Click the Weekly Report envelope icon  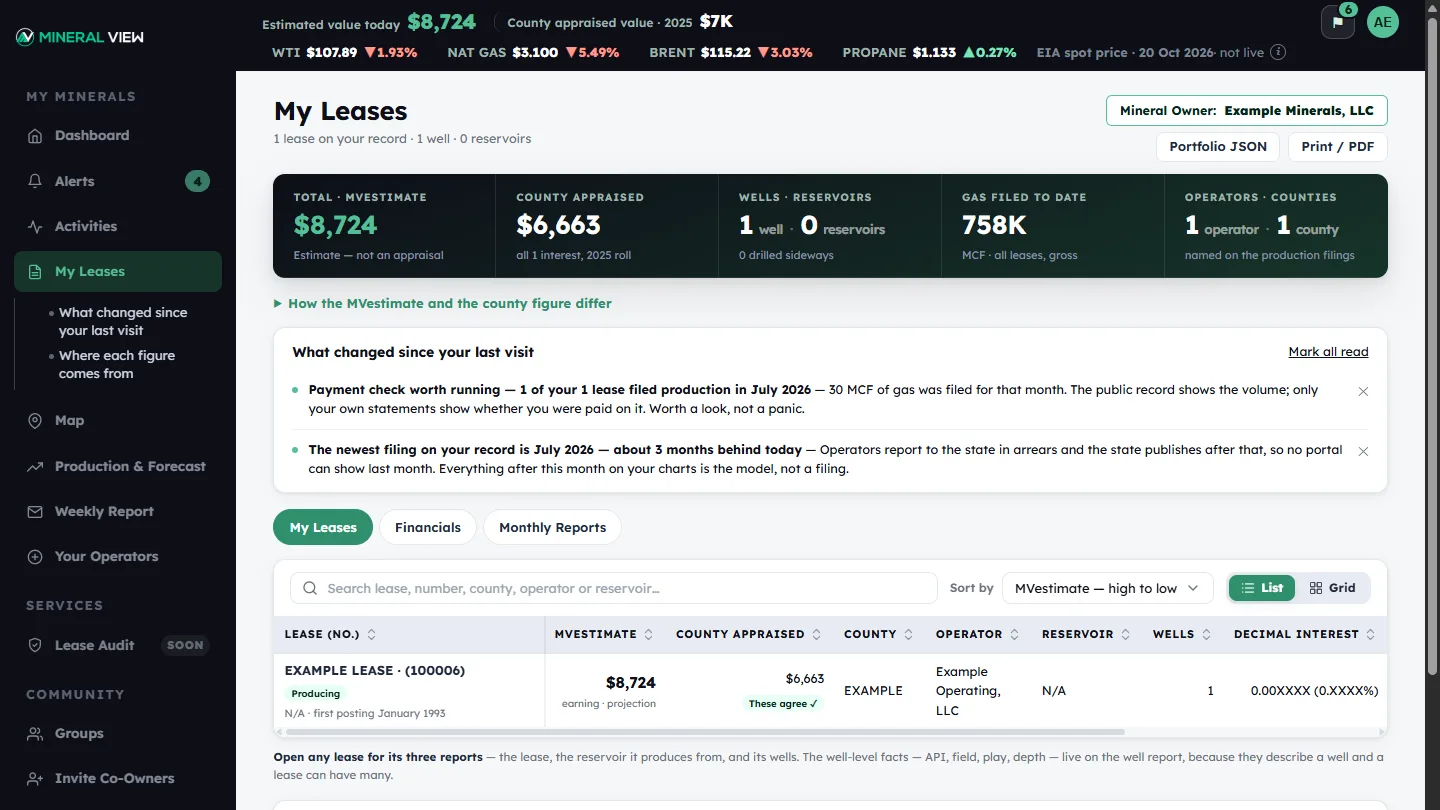[35, 512]
